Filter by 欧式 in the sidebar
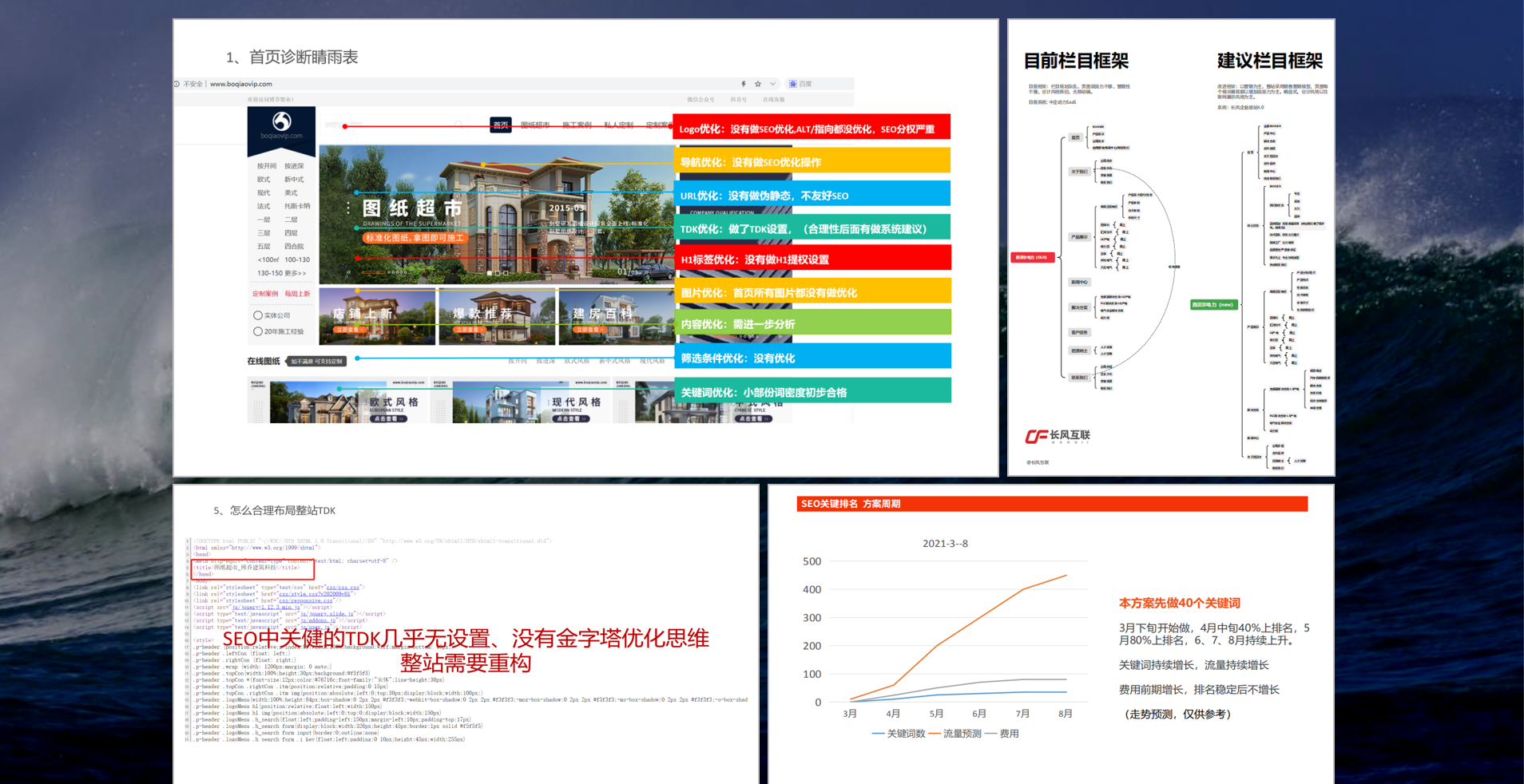Image resolution: width=1524 pixels, height=784 pixels. point(264,180)
